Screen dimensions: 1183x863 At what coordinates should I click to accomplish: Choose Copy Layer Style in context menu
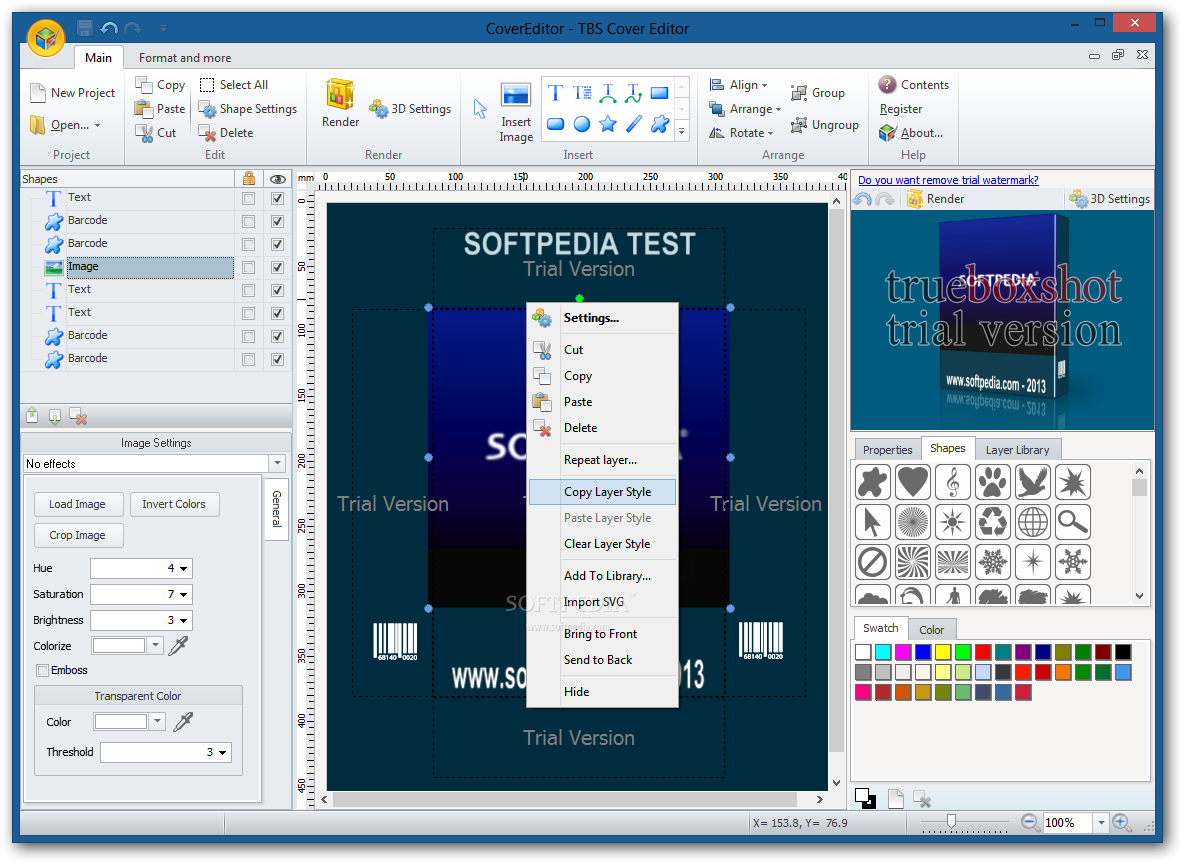tap(602, 492)
